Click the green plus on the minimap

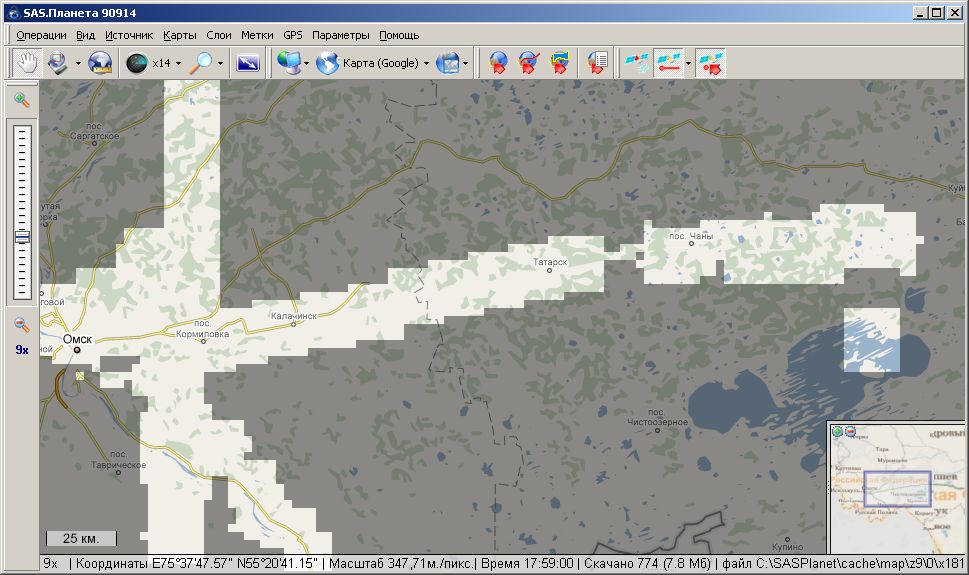click(838, 431)
